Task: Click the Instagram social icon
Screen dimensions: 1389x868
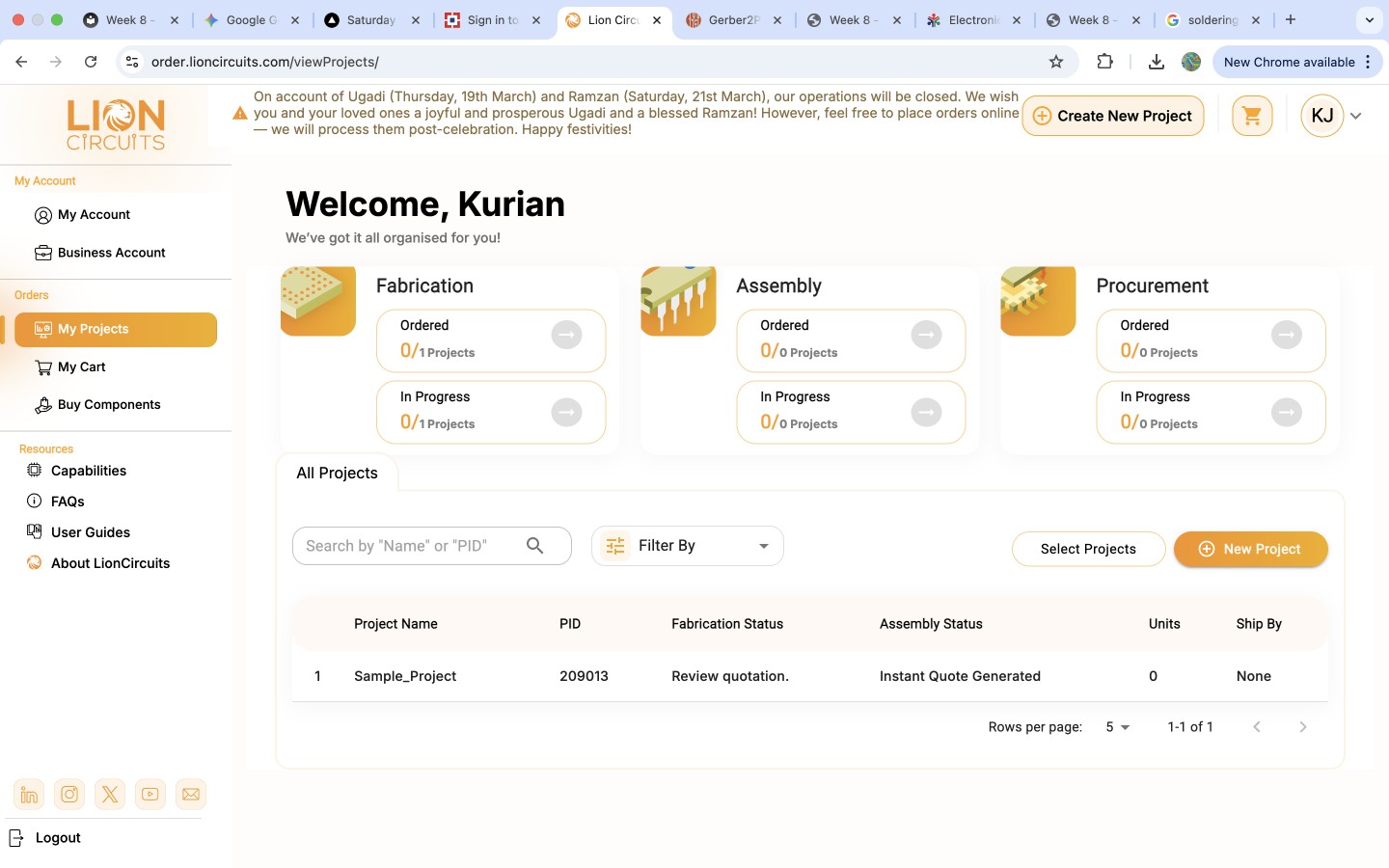Action: point(69,794)
